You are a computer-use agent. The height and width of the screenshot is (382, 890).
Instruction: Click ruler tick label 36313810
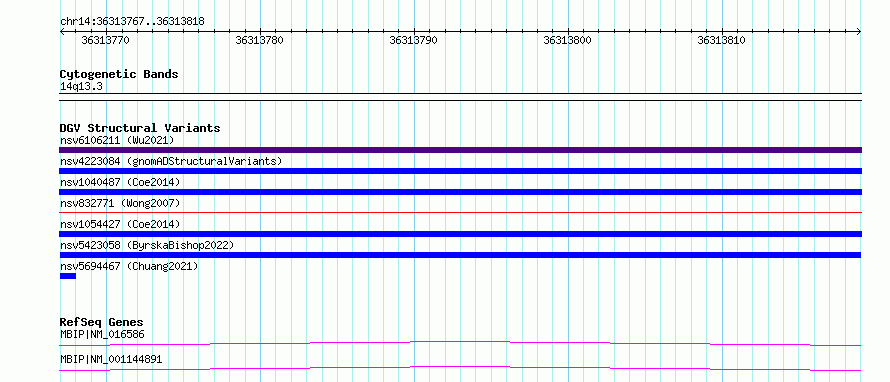pyautogui.click(x=721, y=40)
